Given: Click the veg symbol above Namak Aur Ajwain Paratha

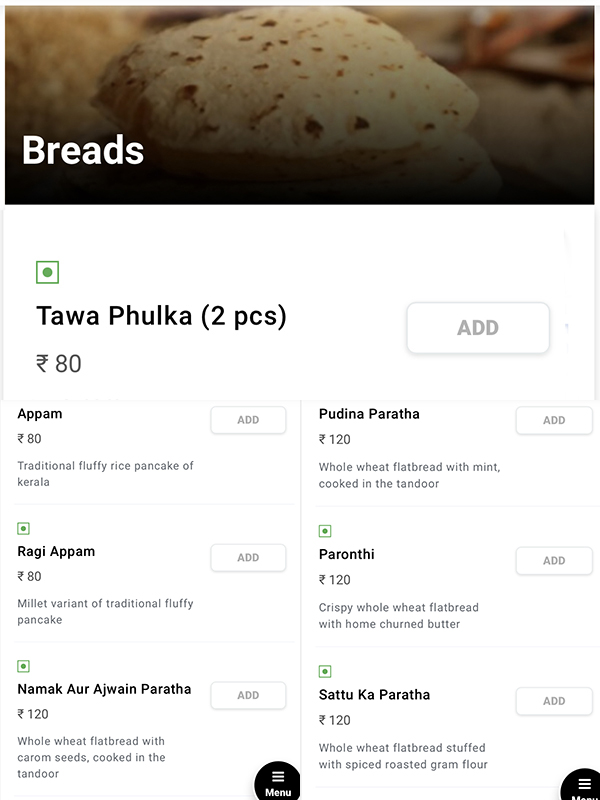Looking at the screenshot, I should tap(24, 666).
